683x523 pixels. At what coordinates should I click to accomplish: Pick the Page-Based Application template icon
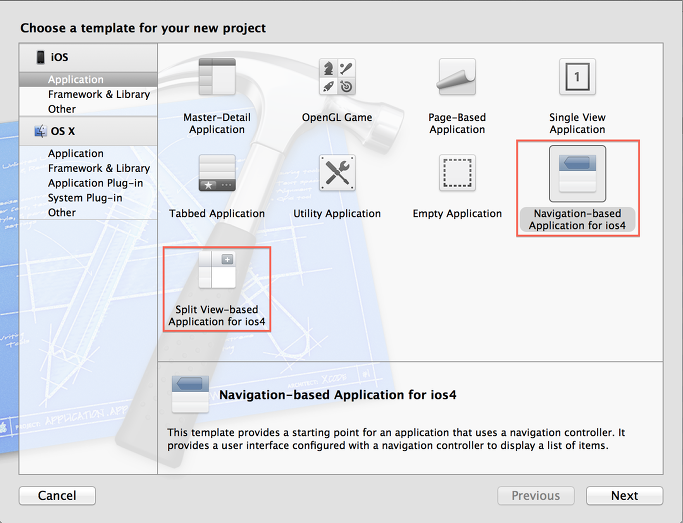pos(457,77)
